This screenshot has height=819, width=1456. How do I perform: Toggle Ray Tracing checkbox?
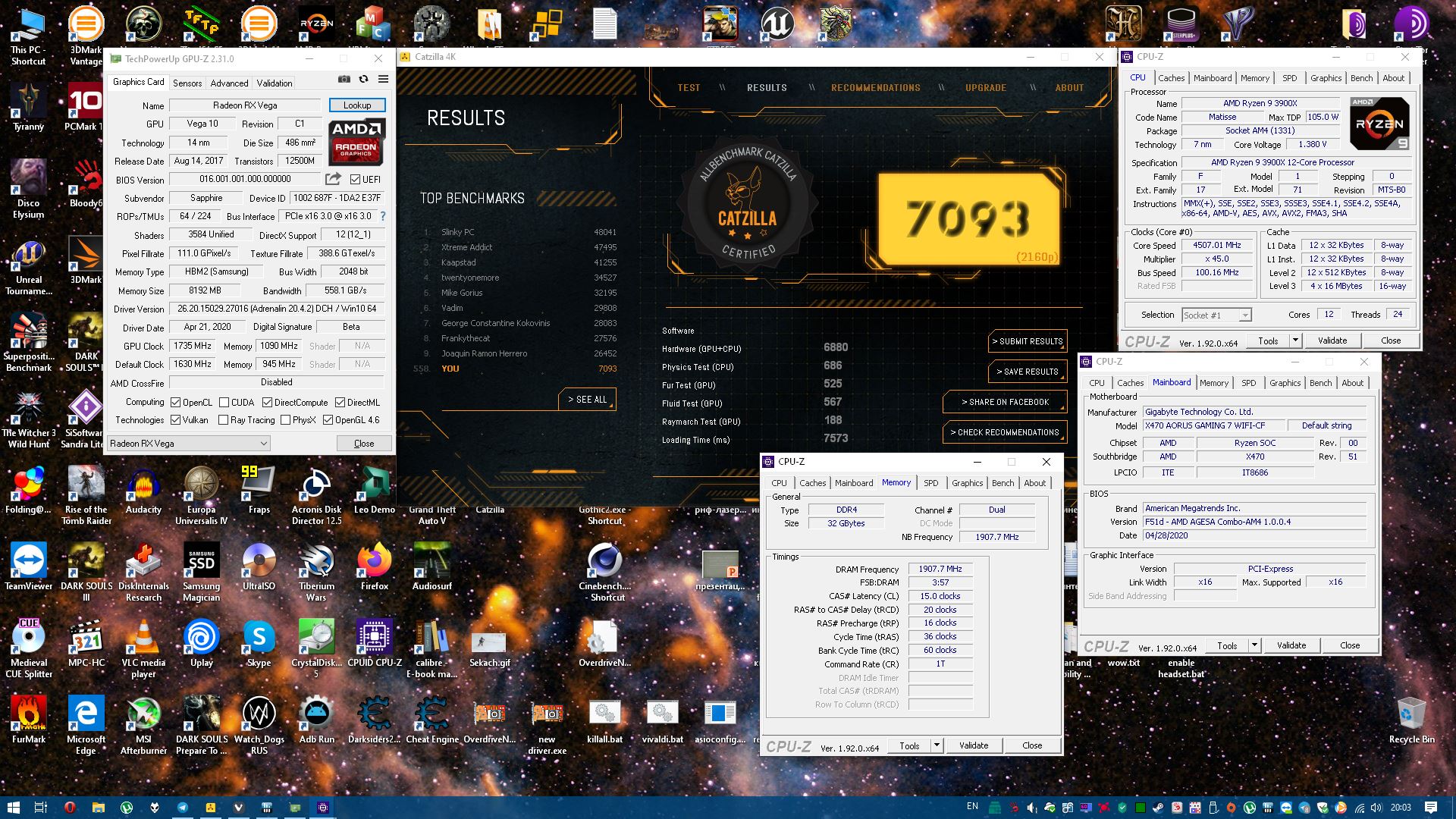point(224,420)
